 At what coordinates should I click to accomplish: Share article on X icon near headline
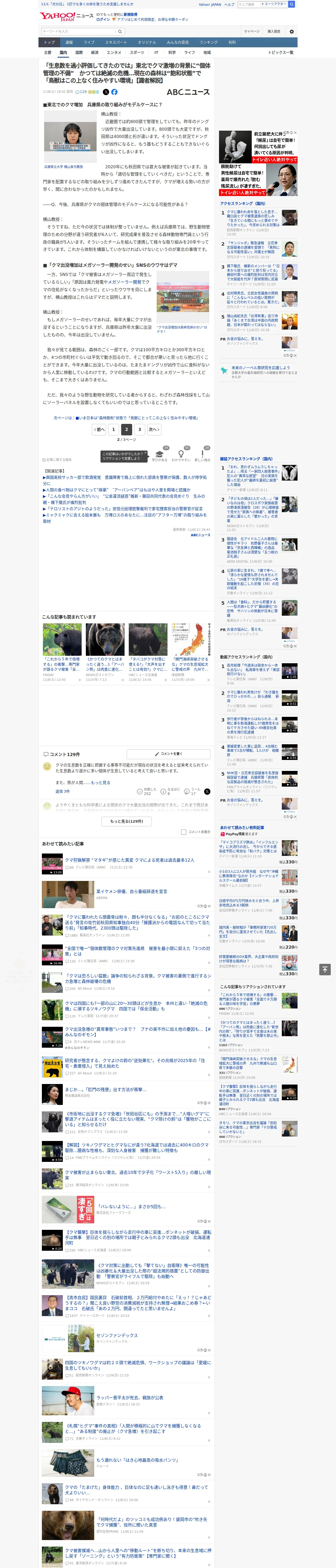106,92
